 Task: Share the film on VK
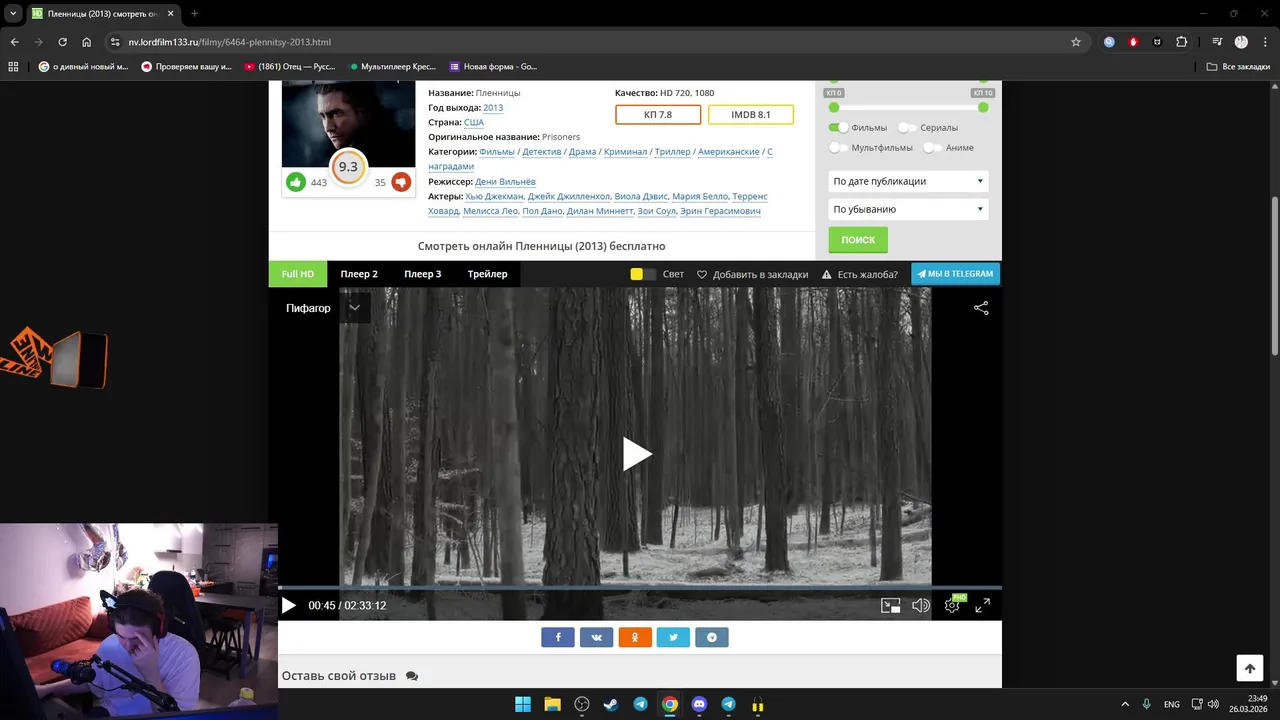pyautogui.click(x=596, y=637)
